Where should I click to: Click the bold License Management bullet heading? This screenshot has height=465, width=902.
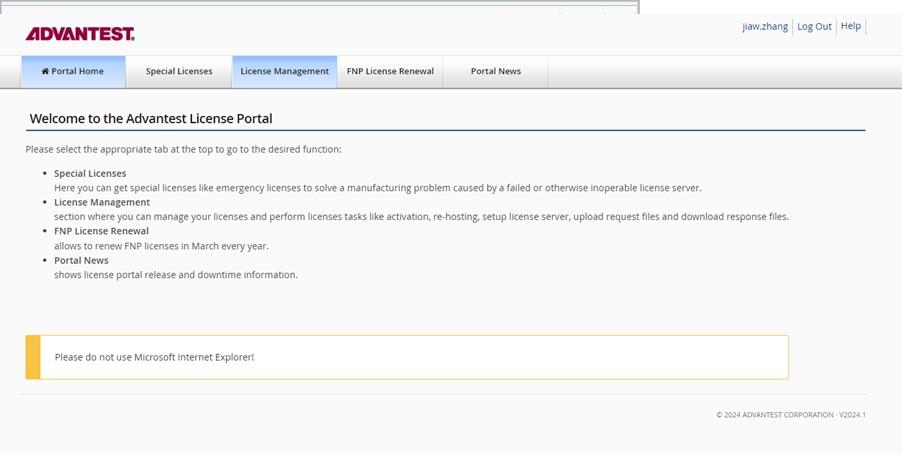[x=102, y=202]
